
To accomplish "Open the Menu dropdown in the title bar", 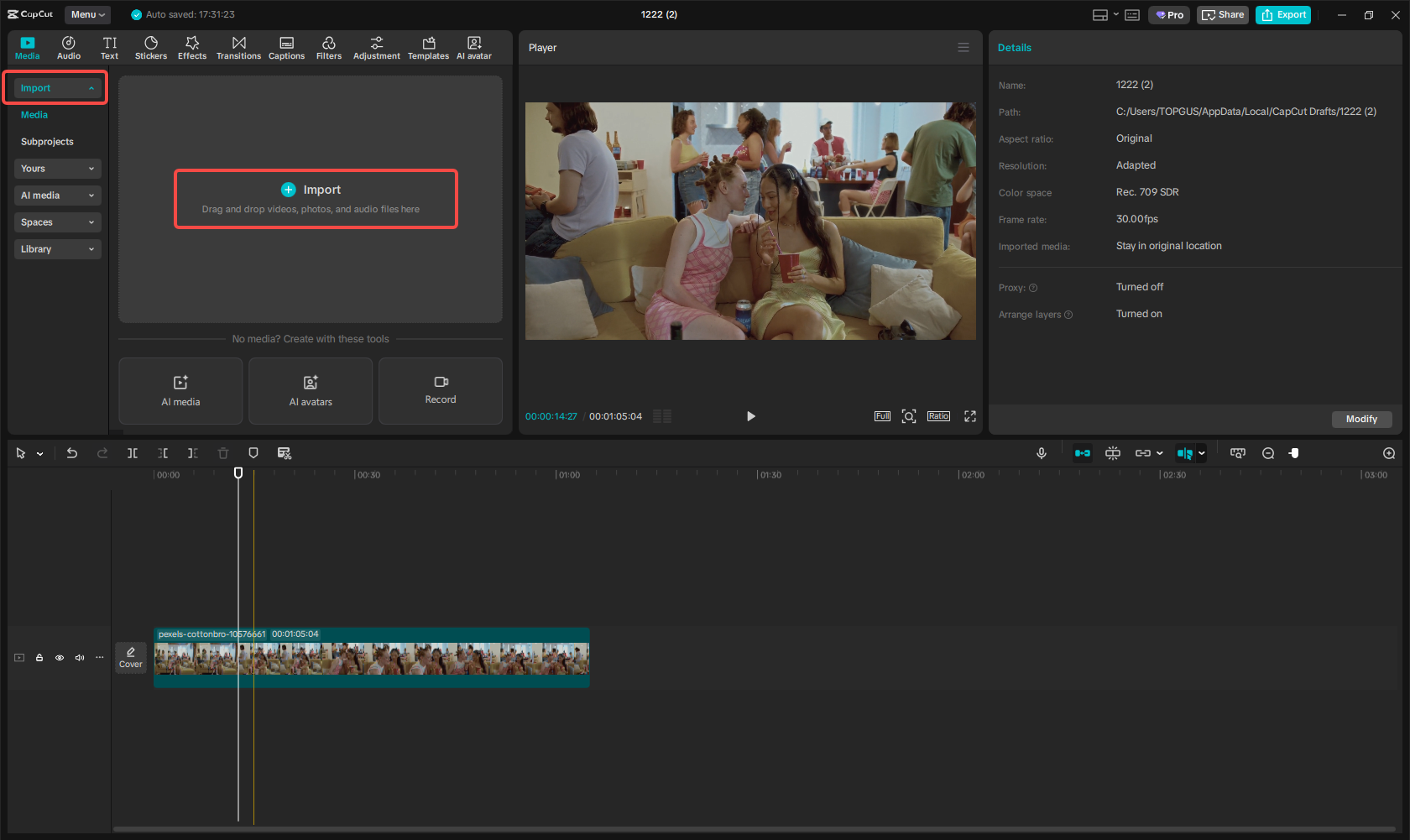I will click(87, 14).
